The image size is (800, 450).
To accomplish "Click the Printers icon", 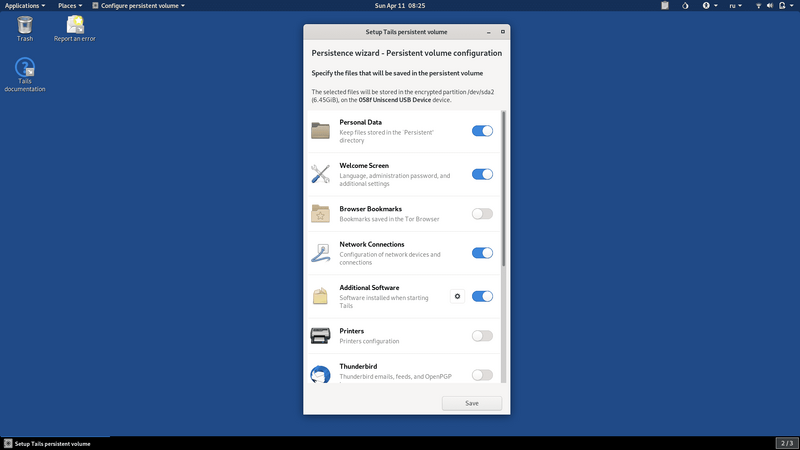I will pos(320,336).
